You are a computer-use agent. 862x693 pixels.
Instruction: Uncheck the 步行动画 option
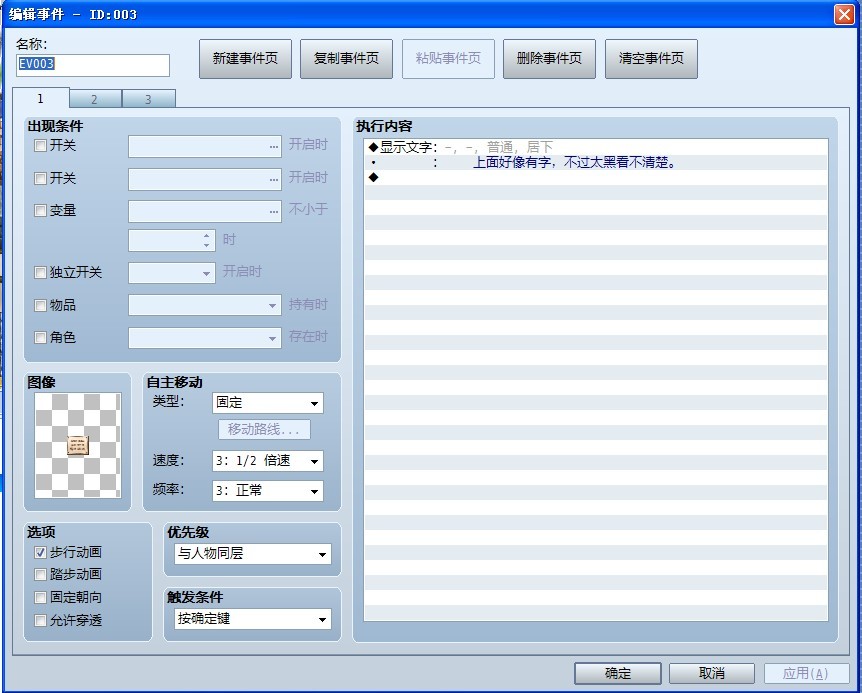[40, 552]
